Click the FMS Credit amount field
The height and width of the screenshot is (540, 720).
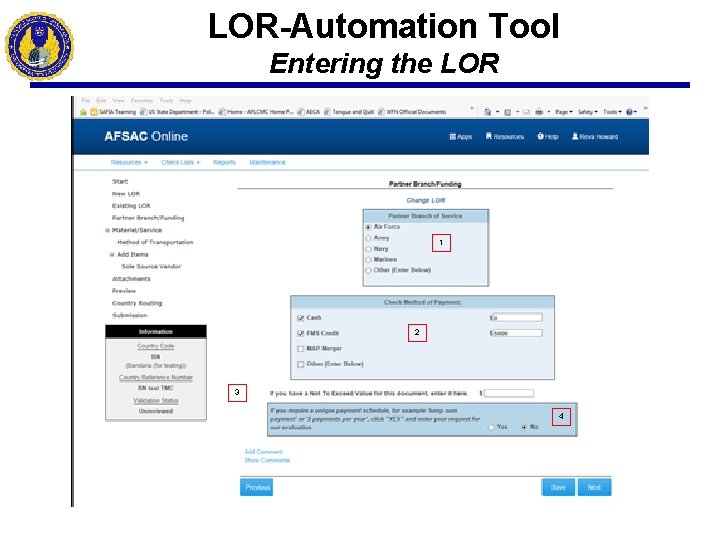point(516,333)
